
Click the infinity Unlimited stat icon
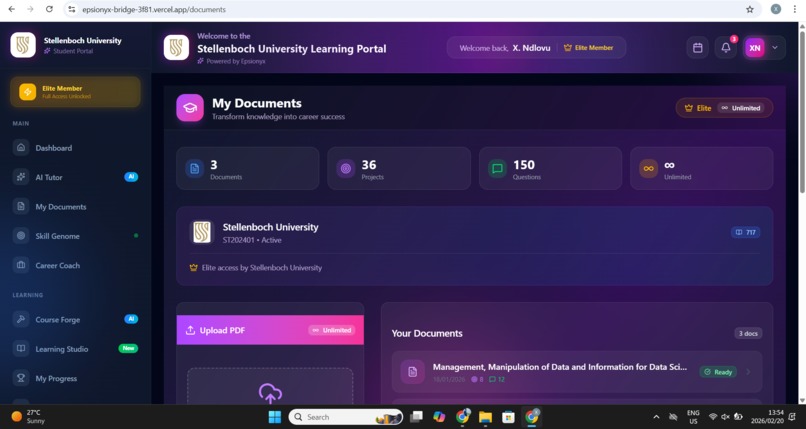coord(649,169)
